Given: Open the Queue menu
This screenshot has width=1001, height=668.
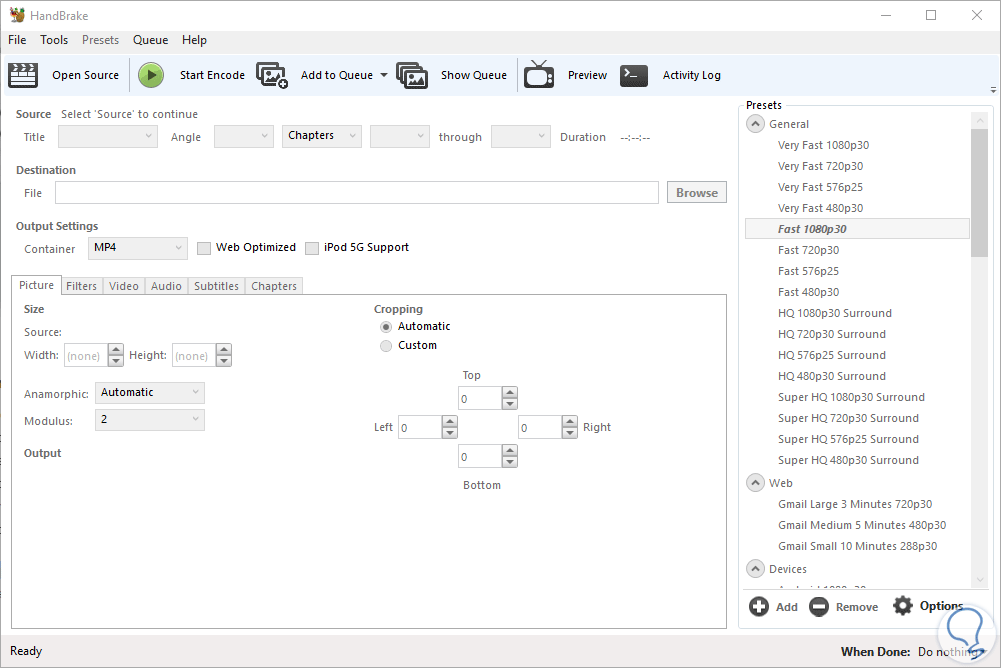Looking at the screenshot, I should click(x=151, y=40).
